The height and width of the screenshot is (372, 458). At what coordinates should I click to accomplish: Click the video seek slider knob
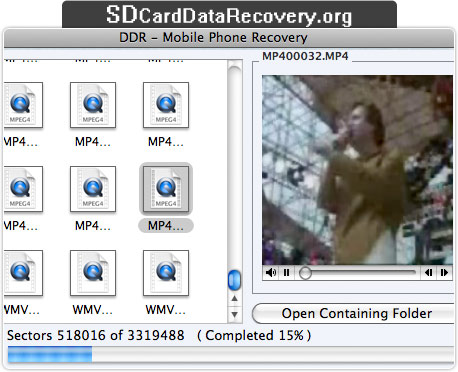[305, 273]
